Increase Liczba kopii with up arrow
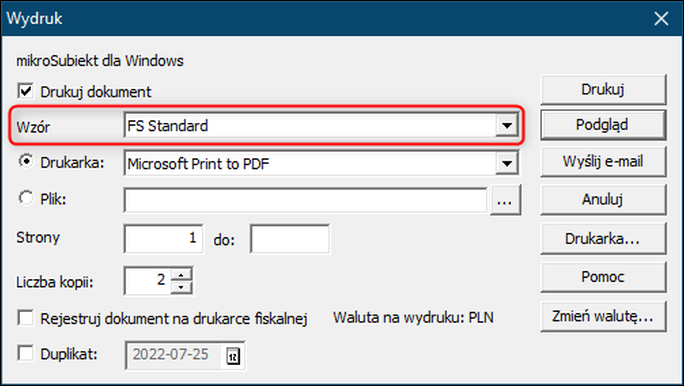This screenshot has width=684, height=386. 181,275
